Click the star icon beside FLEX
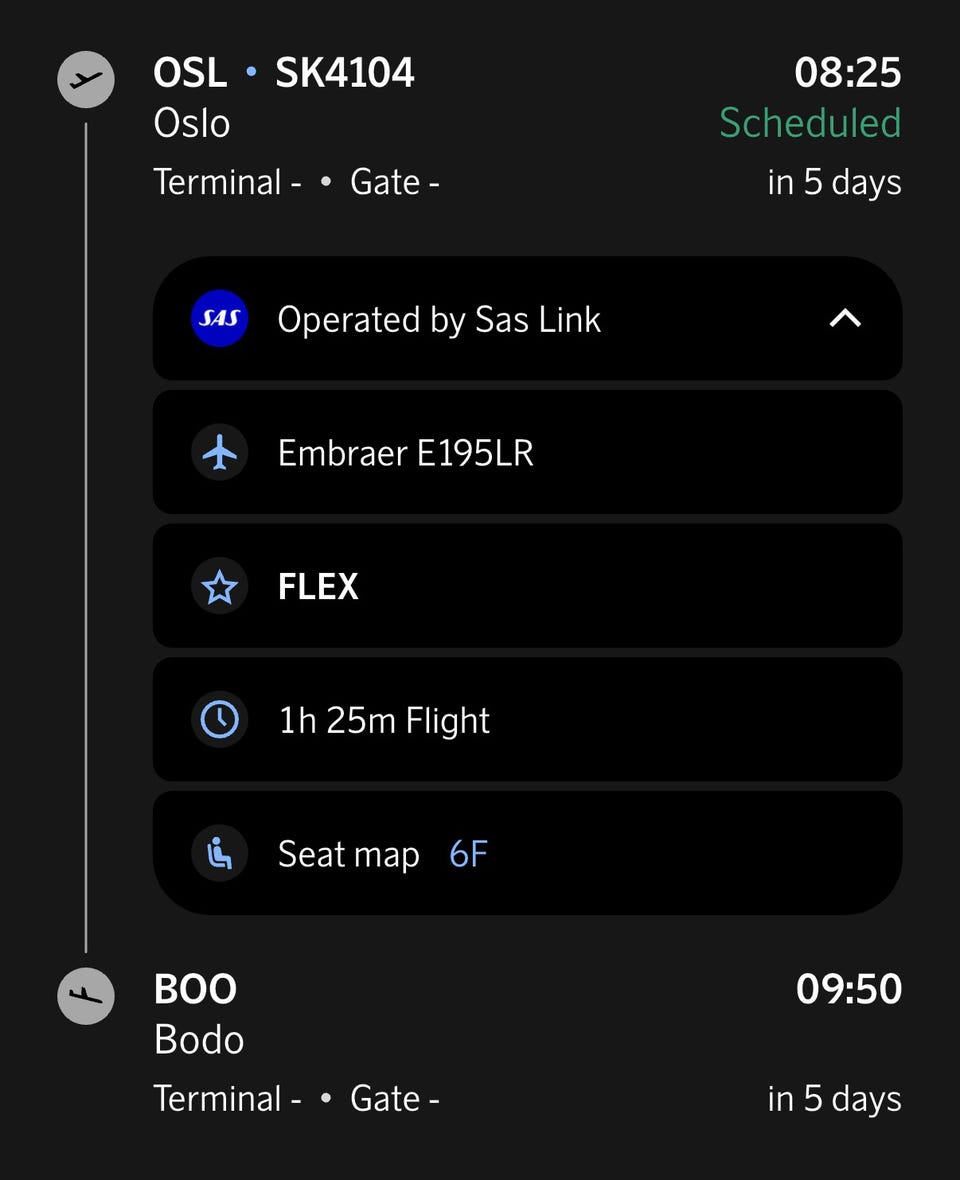 (x=219, y=586)
